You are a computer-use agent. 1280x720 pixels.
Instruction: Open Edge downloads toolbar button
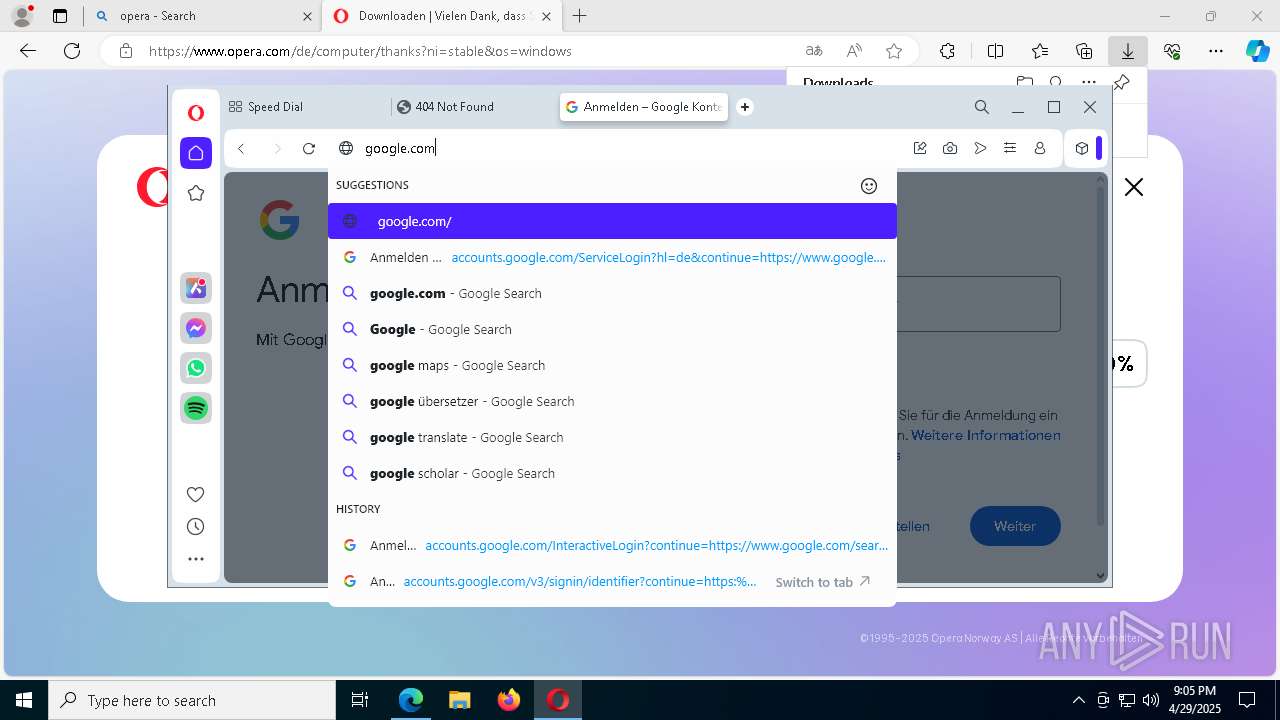coord(1127,51)
